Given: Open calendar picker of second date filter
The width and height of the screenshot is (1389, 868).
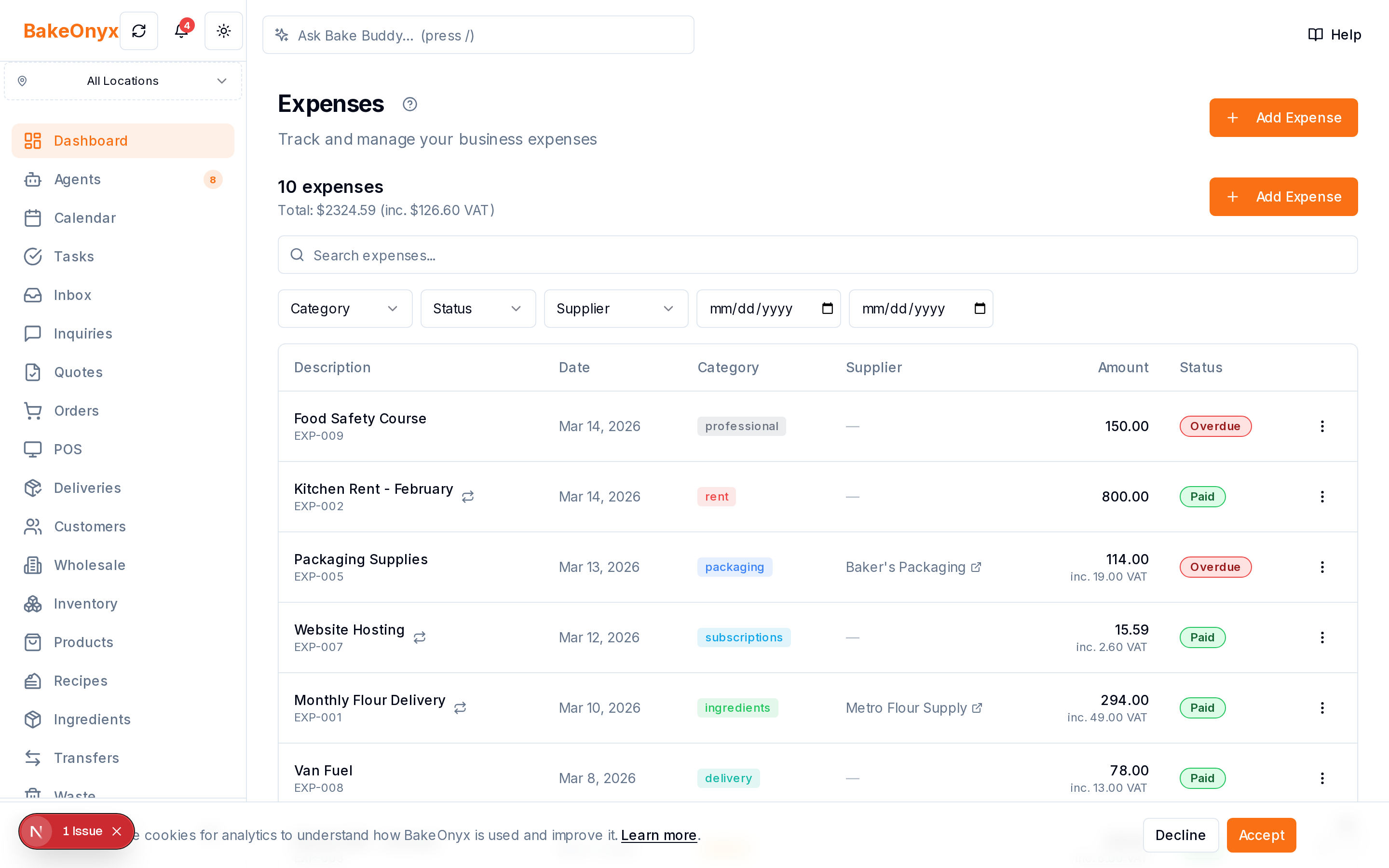Looking at the screenshot, I should (980, 308).
